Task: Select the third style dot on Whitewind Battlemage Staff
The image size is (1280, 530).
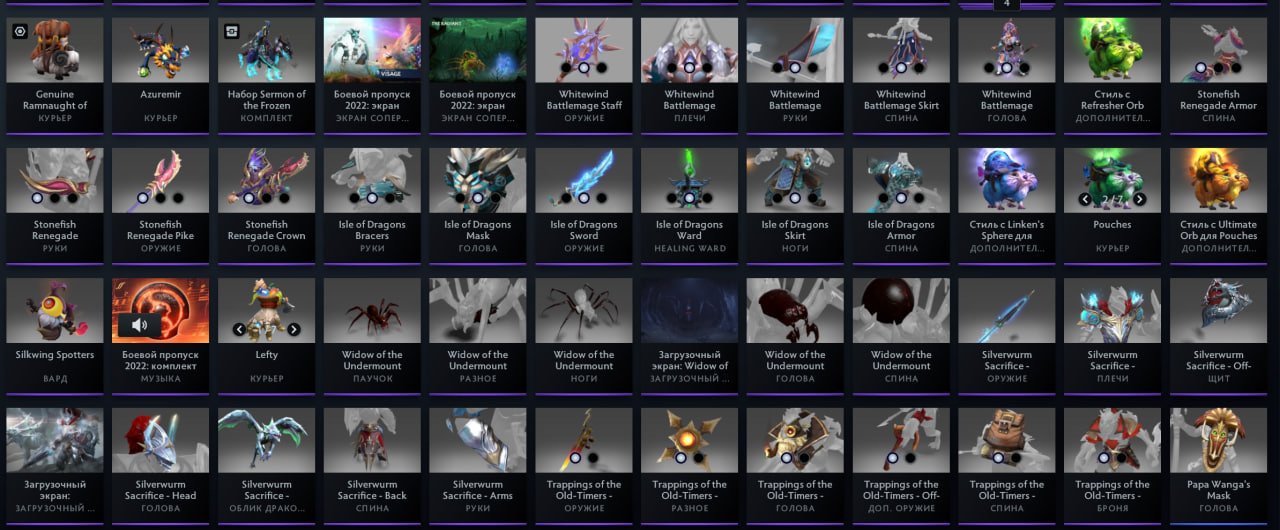Action: [x=601, y=68]
